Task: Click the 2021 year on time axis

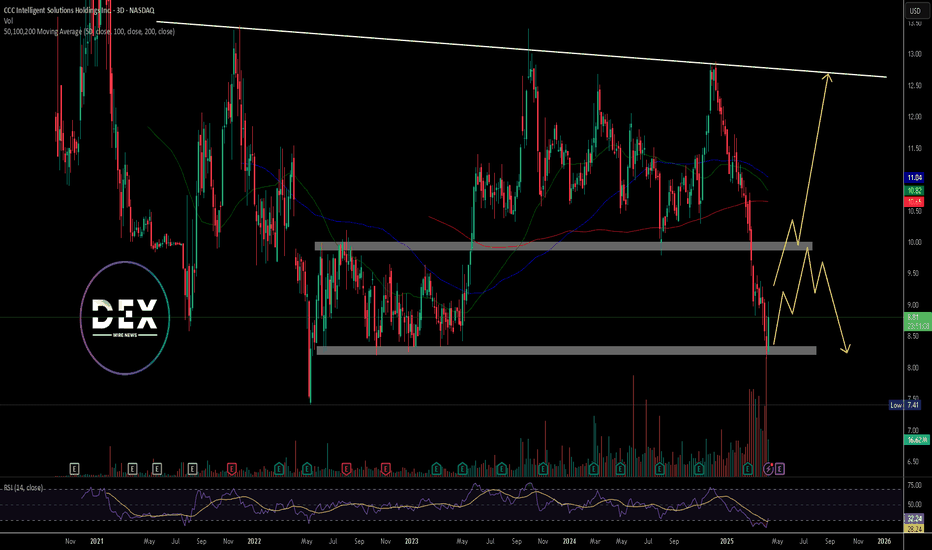Action: click(x=97, y=541)
